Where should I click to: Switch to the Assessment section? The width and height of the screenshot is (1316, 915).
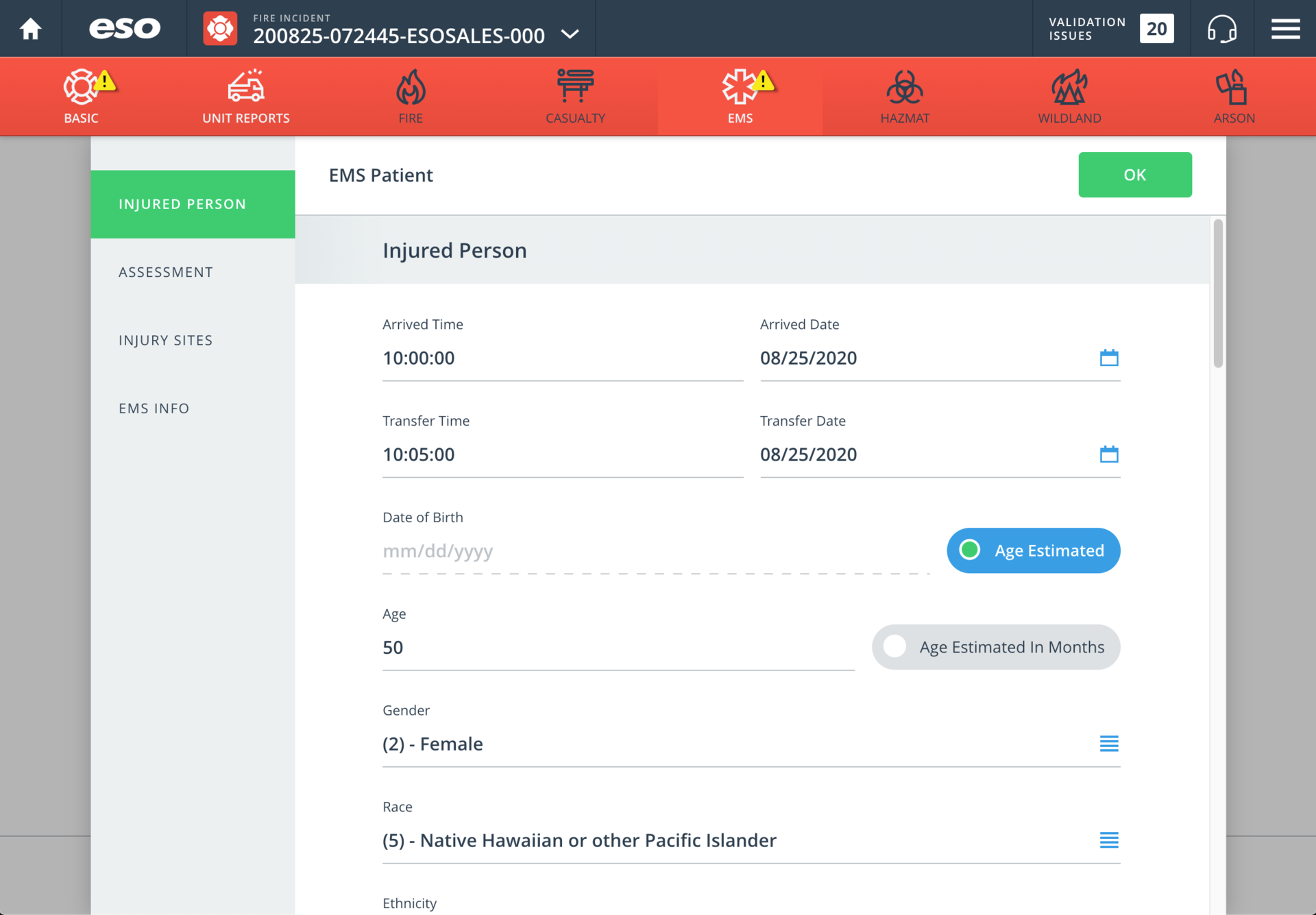click(x=166, y=272)
